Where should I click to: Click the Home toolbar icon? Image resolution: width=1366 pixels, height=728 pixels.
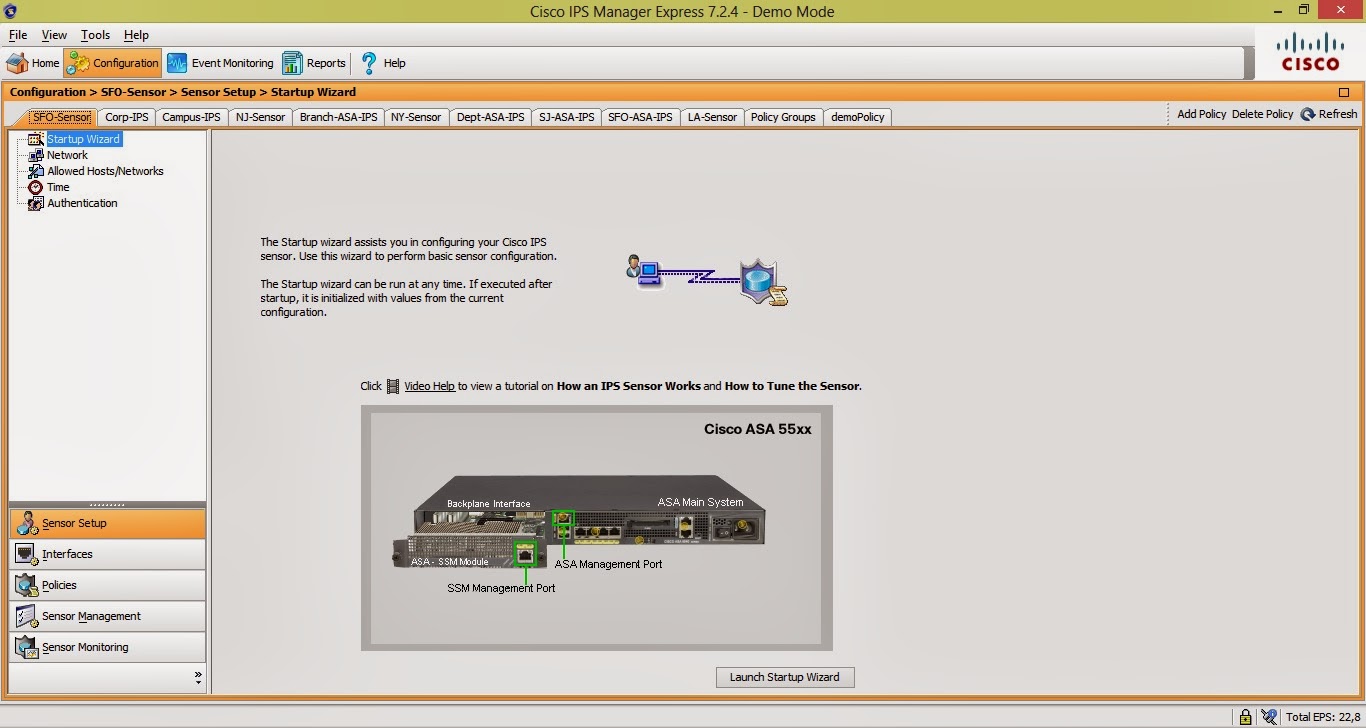click(17, 63)
